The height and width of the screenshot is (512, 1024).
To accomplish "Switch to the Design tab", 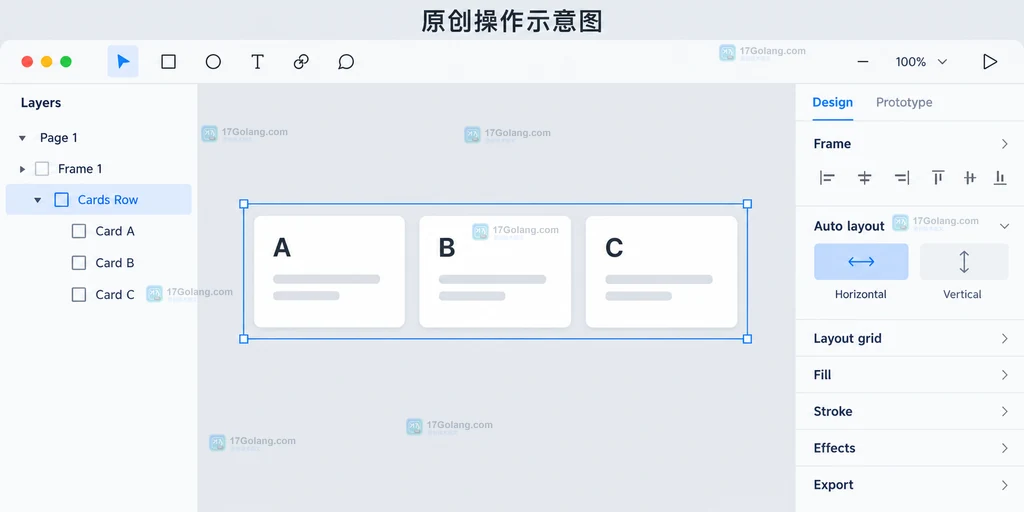I will (833, 102).
